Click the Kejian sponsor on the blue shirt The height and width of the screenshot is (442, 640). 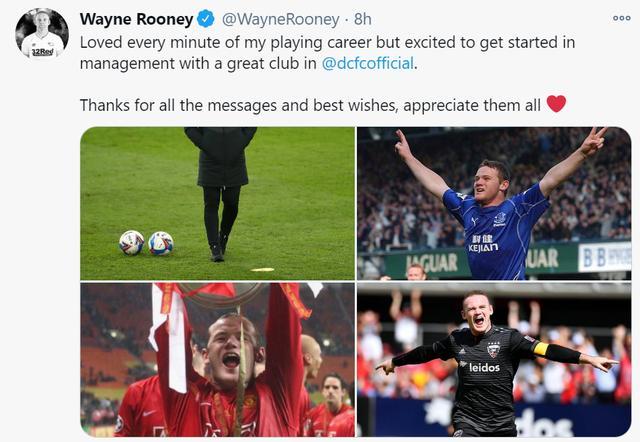click(x=483, y=243)
